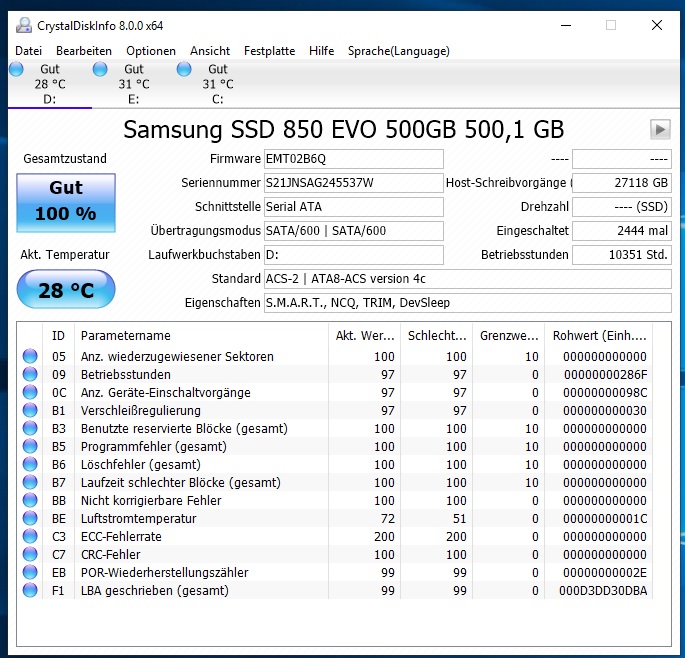The width and height of the screenshot is (685, 658).
Task: Click the Gesamtzustand label
Action: (65, 159)
